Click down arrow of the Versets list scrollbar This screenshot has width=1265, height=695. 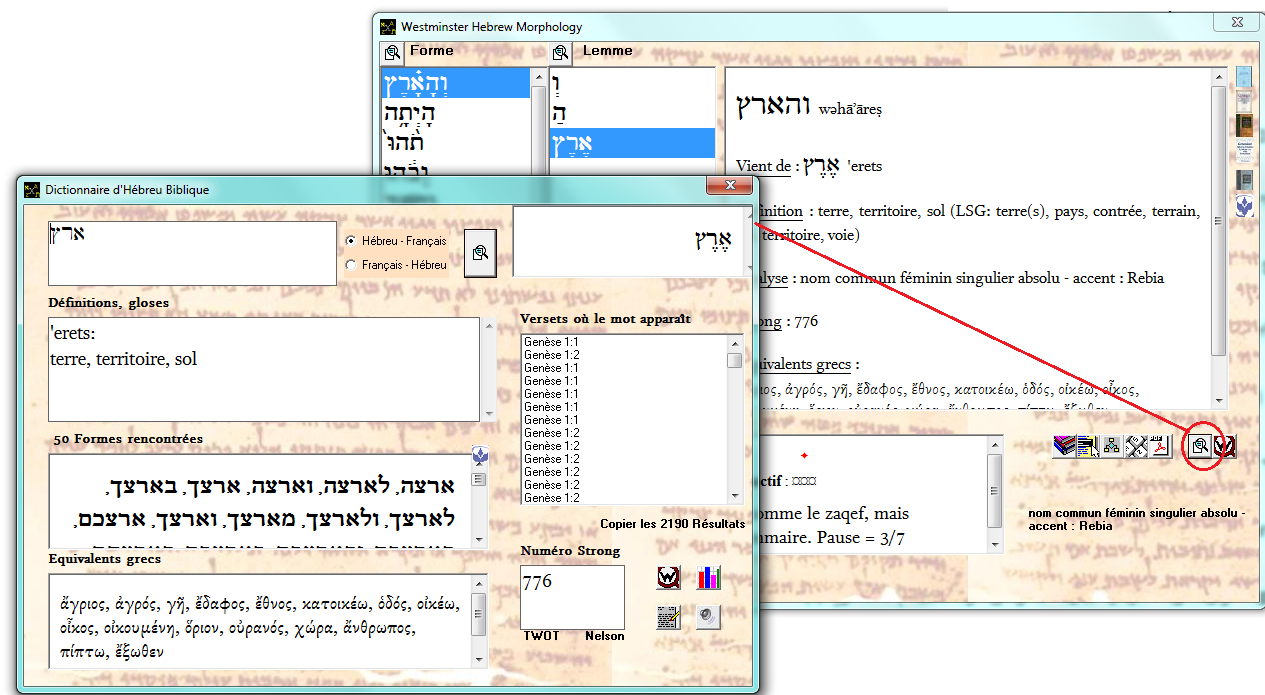(x=735, y=496)
